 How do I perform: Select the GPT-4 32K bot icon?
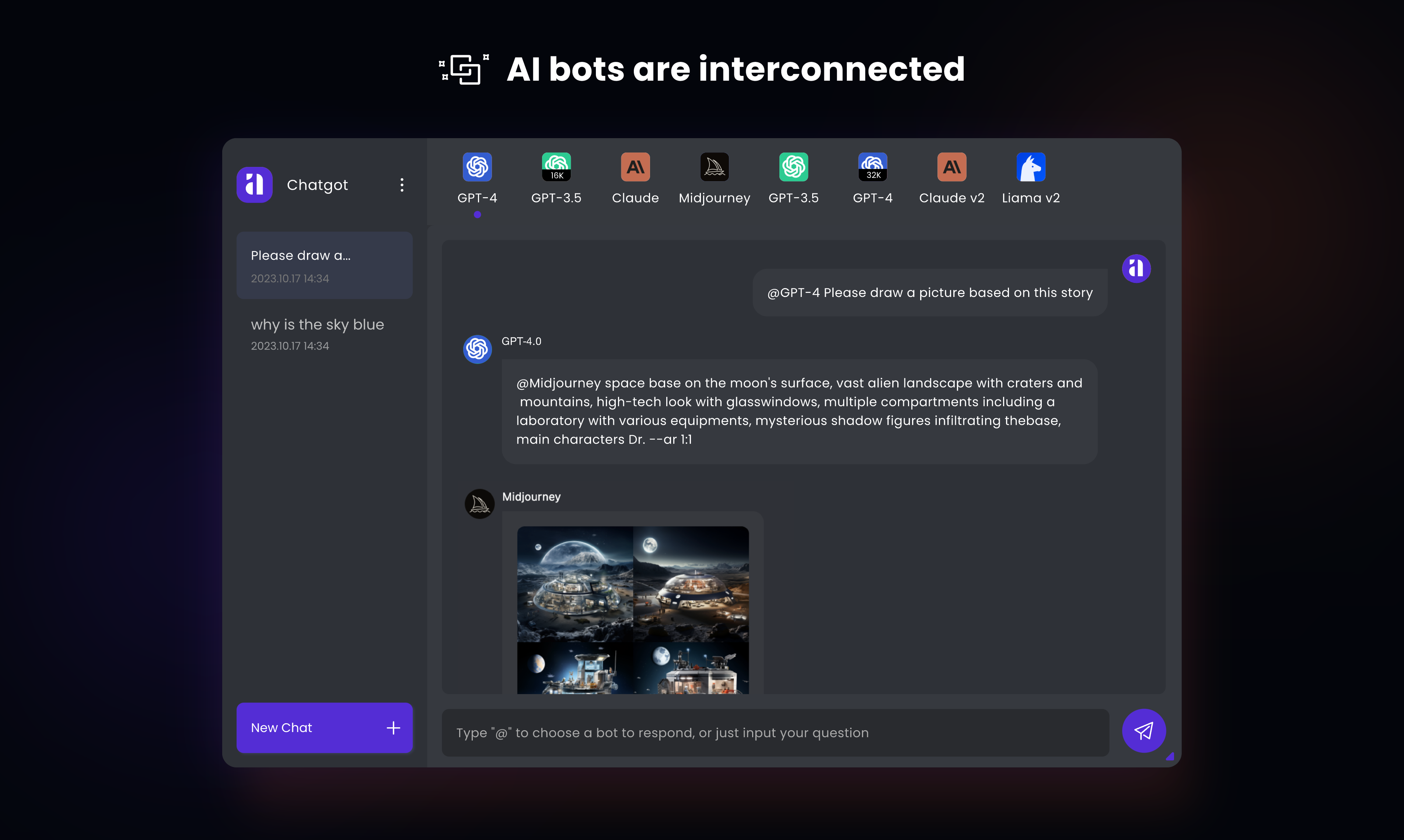point(872,167)
